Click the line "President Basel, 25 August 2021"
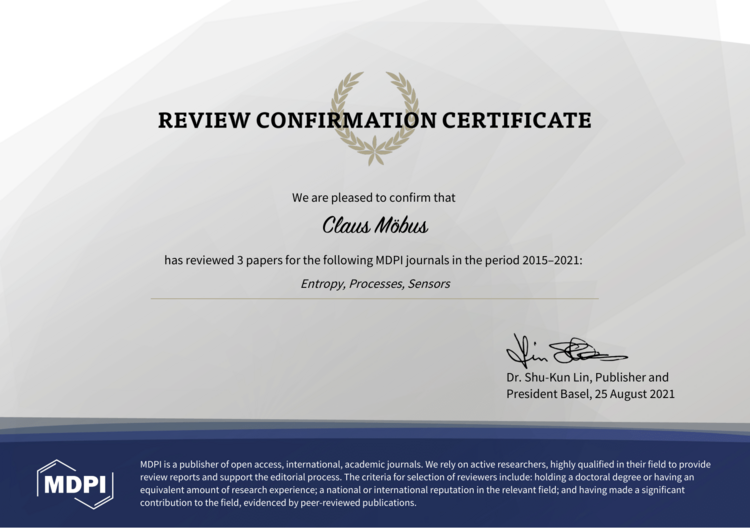 pos(590,394)
